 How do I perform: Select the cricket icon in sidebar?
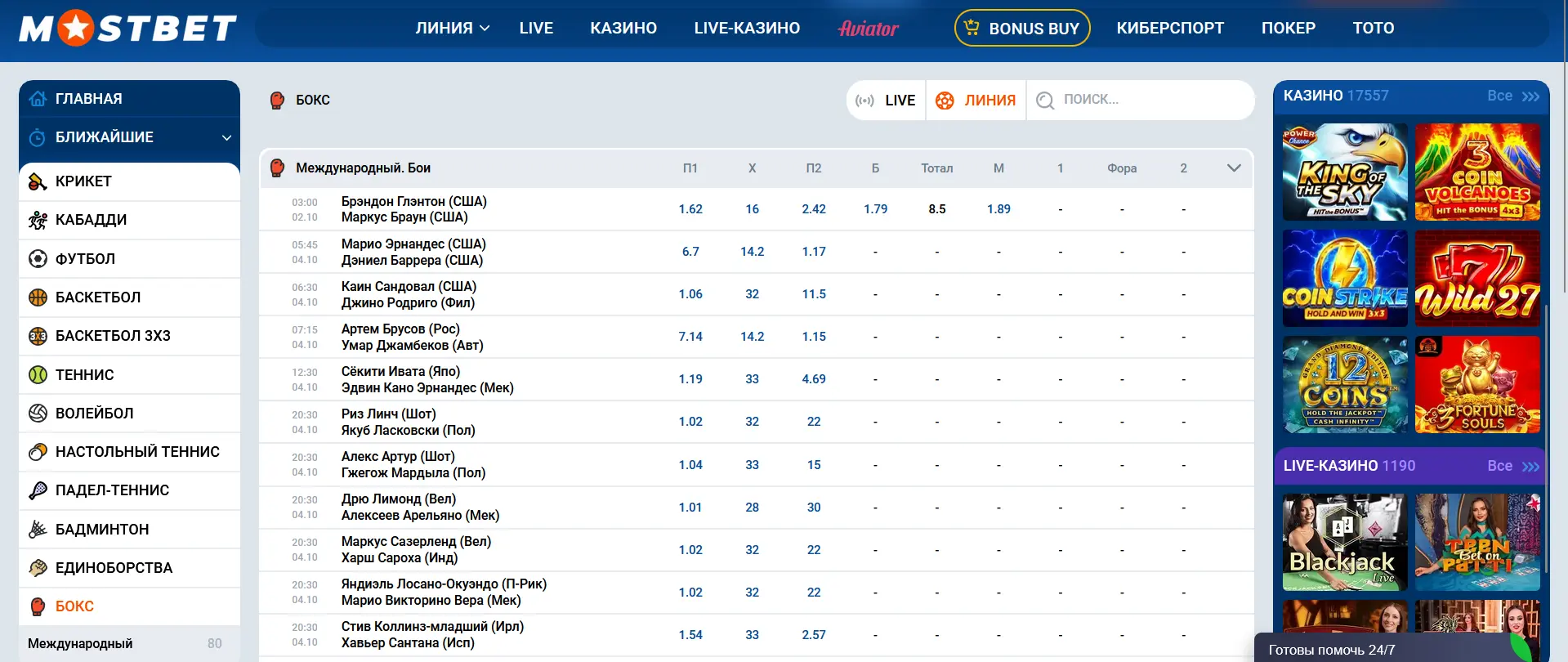[x=38, y=181]
